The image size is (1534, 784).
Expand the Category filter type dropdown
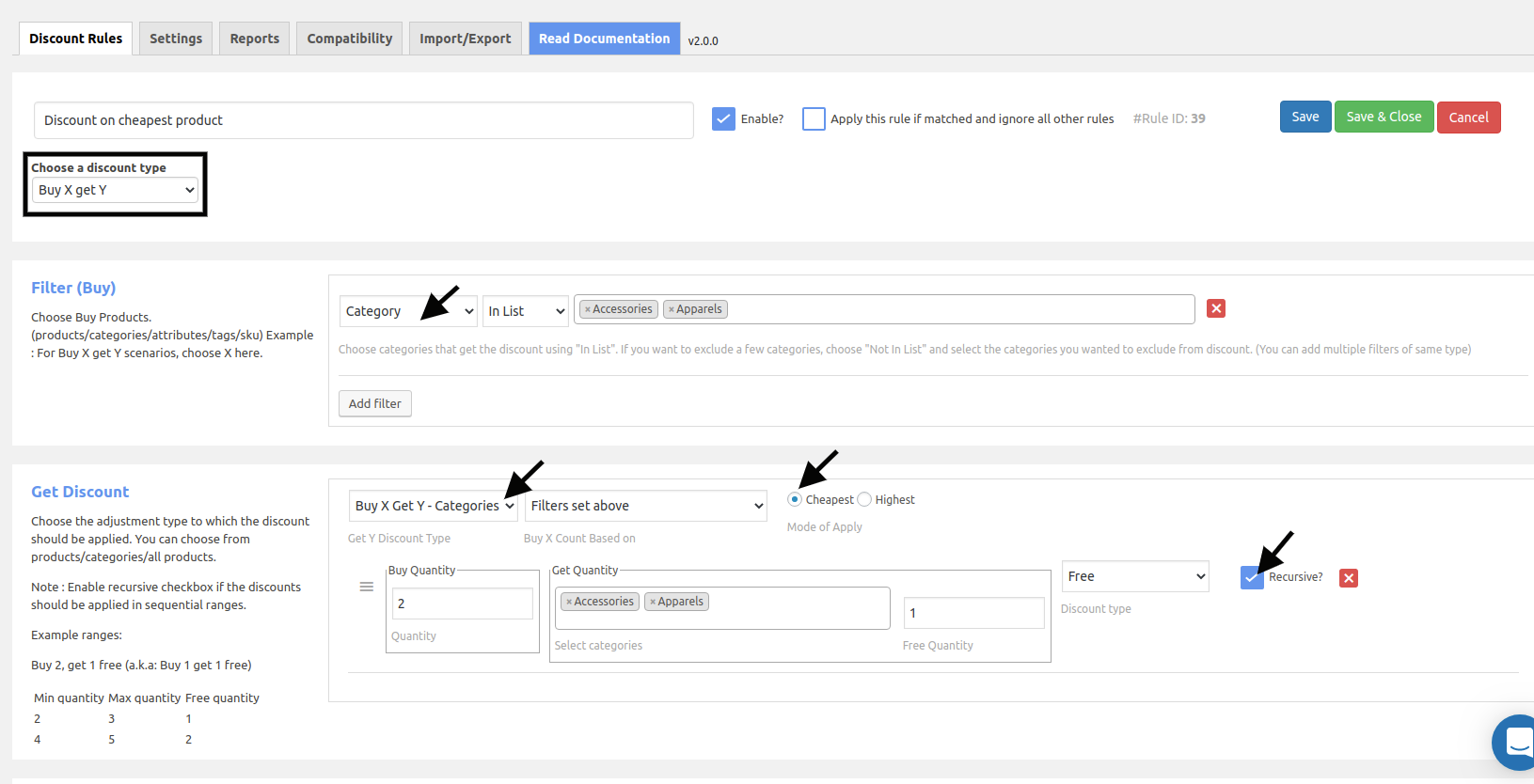click(408, 311)
